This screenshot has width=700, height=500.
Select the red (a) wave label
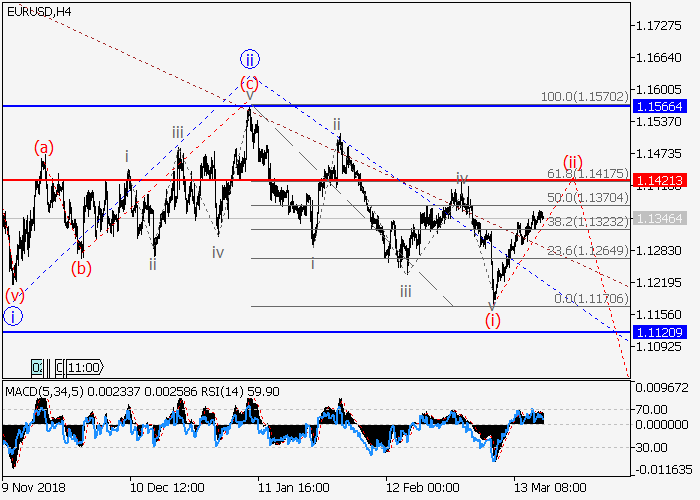click(43, 148)
